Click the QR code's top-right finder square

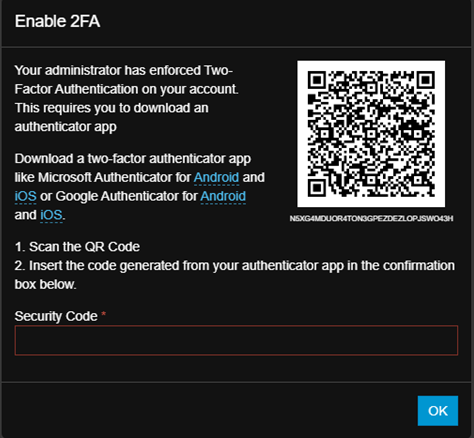(x=426, y=80)
